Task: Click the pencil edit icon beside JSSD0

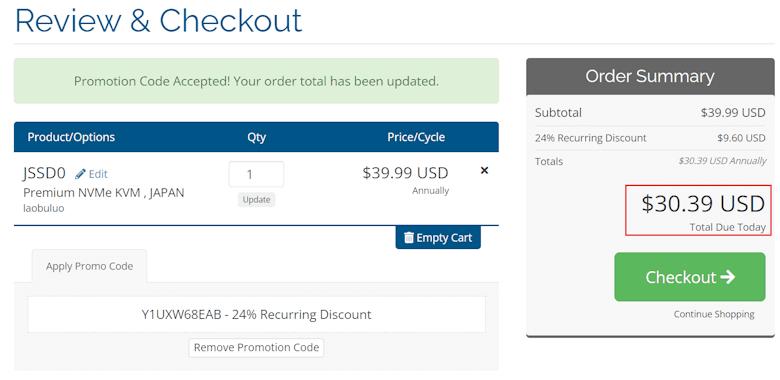Action: 80,174
